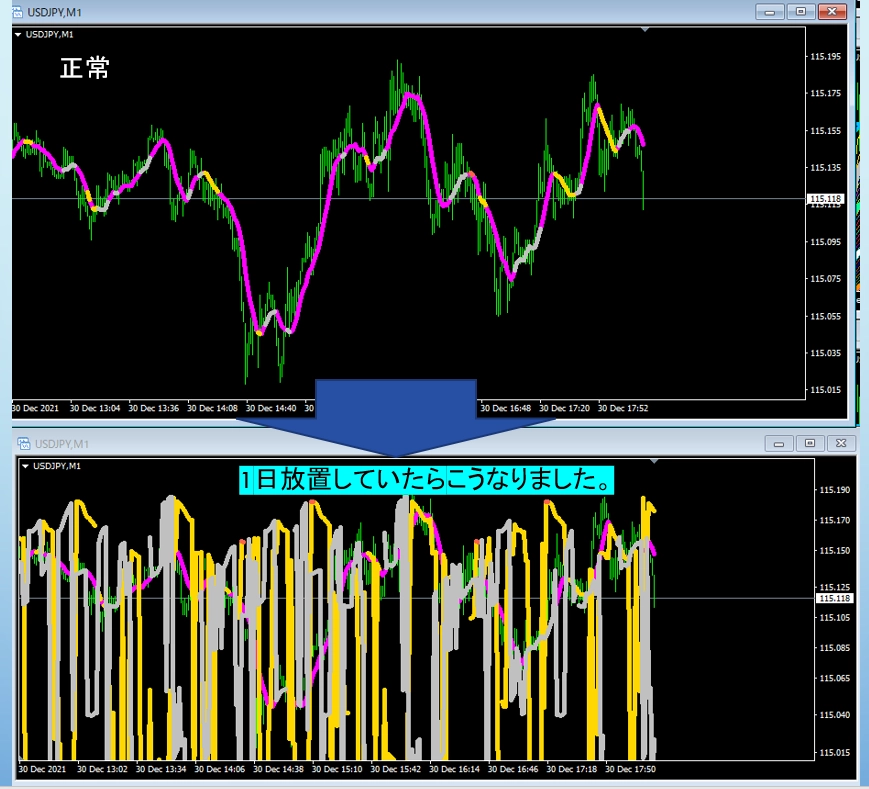The width and height of the screenshot is (869, 789).
Task: Close the top USDJPY,M1 chart window
Action: point(831,11)
